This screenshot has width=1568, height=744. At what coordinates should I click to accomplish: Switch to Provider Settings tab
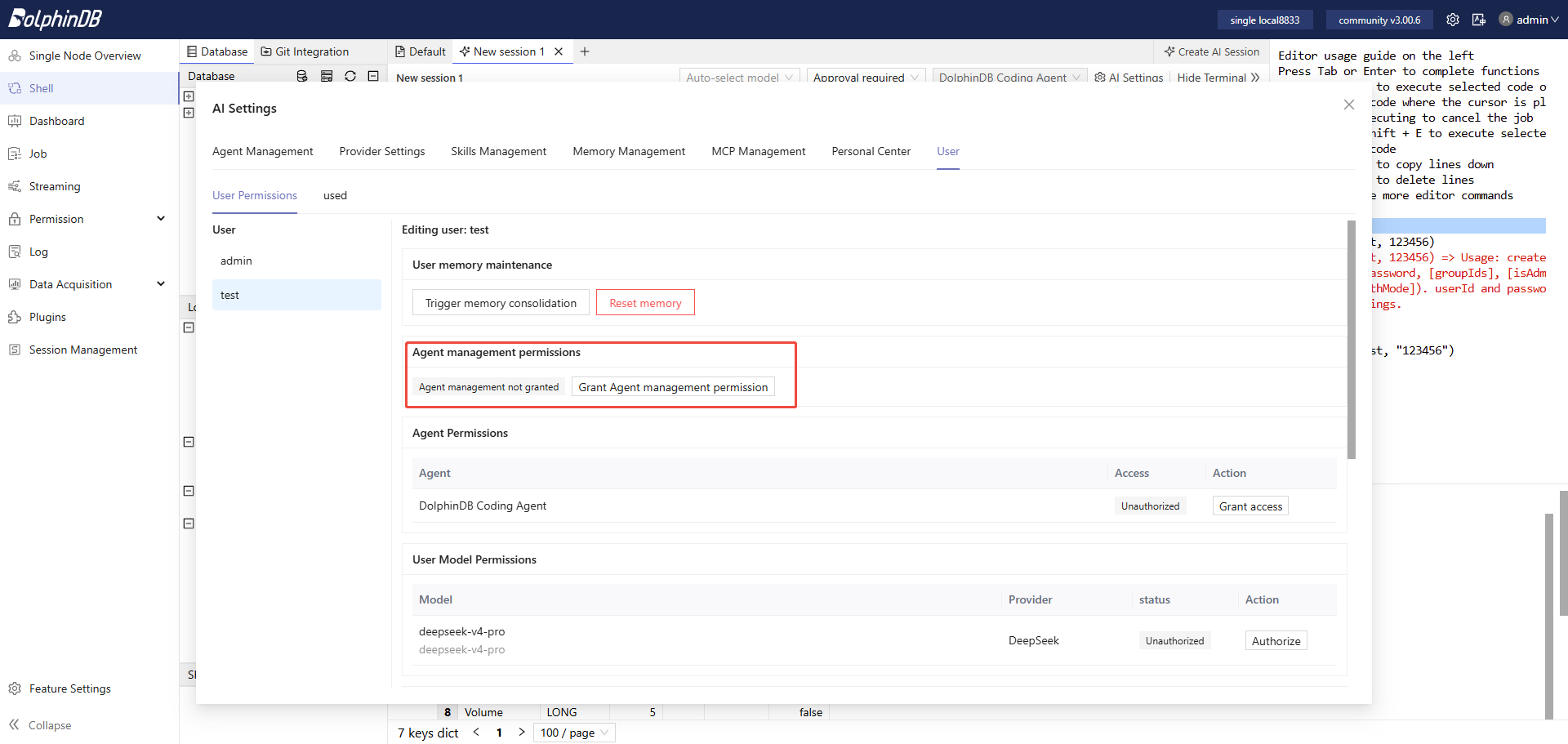(382, 151)
